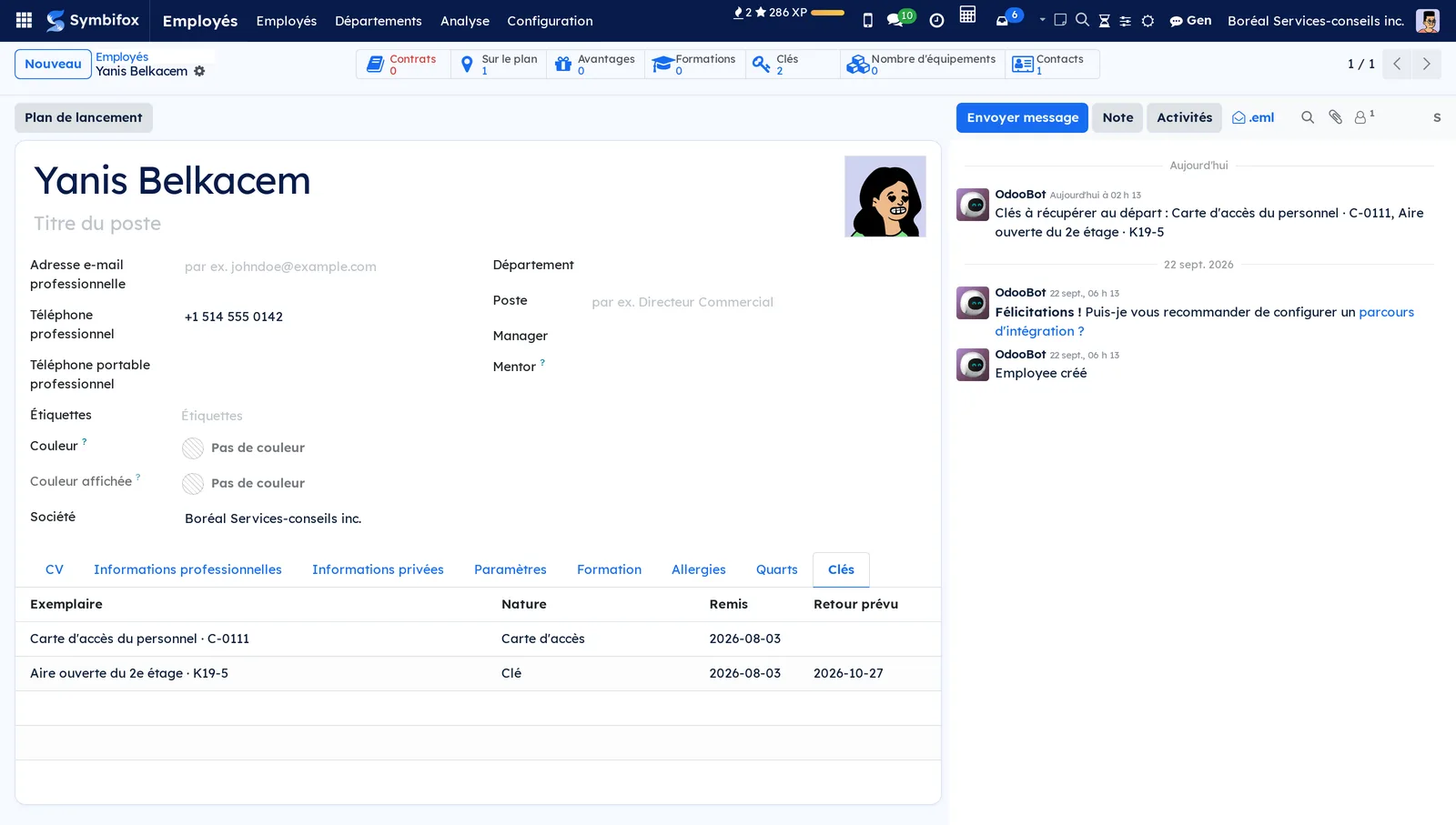The image size is (1456, 825).
Task: Open the CV tab
Action: click(x=55, y=569)
